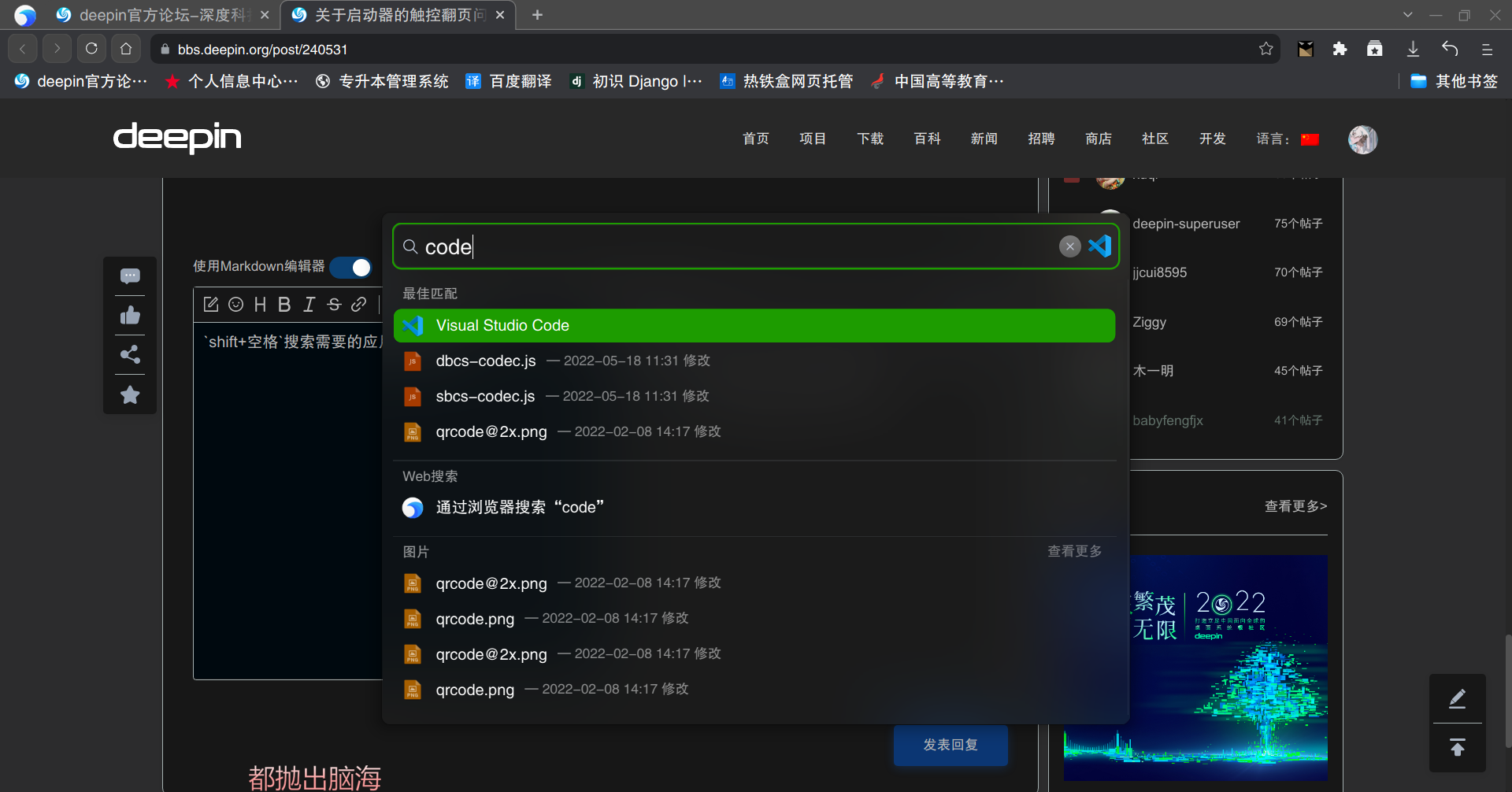
Task: Insert an emoji with the smiley icon
Action: point(235,305)
